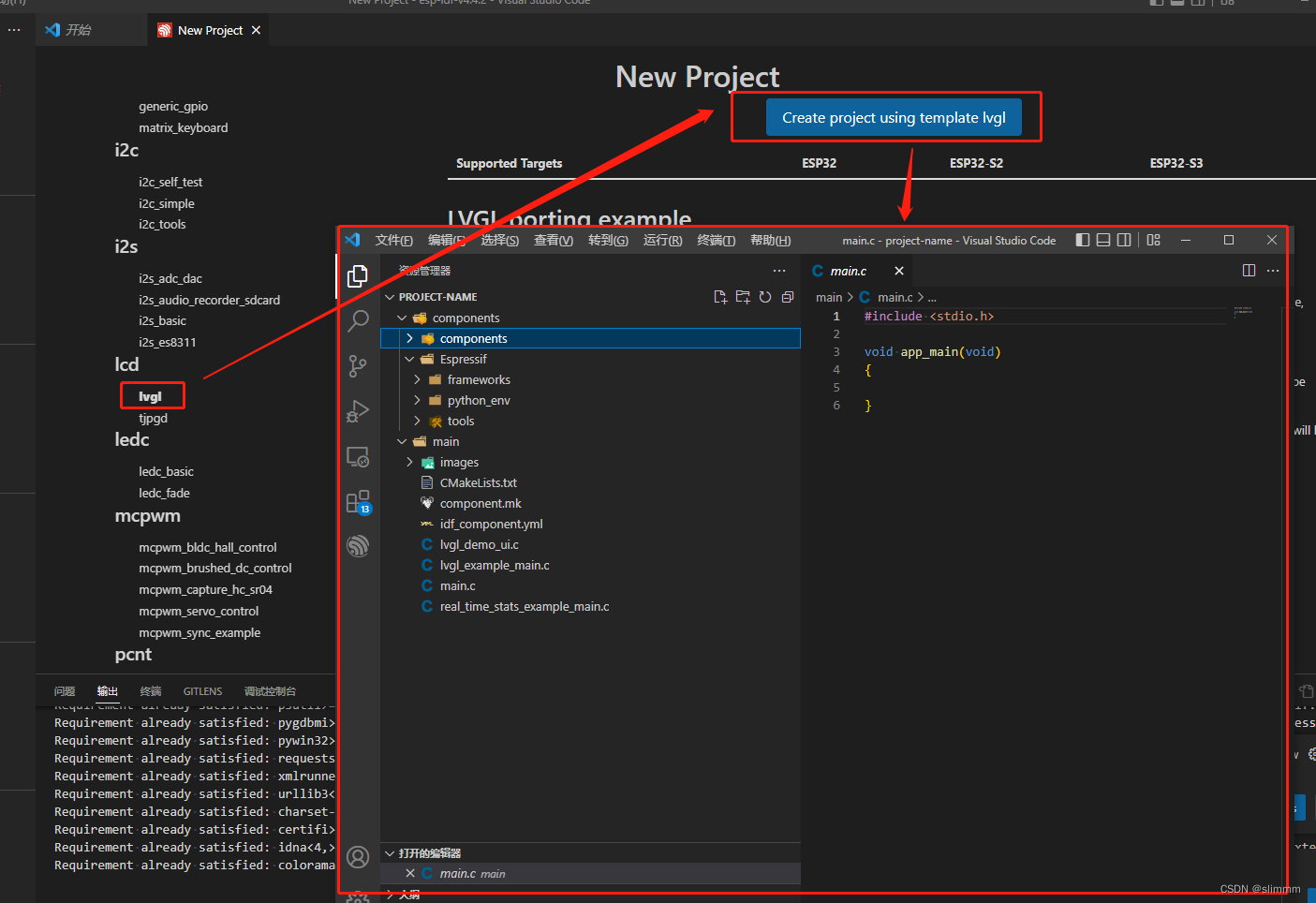Open the 转到(G) menu
Viewport: 1316px width, 903px height.
pos(608,241)
